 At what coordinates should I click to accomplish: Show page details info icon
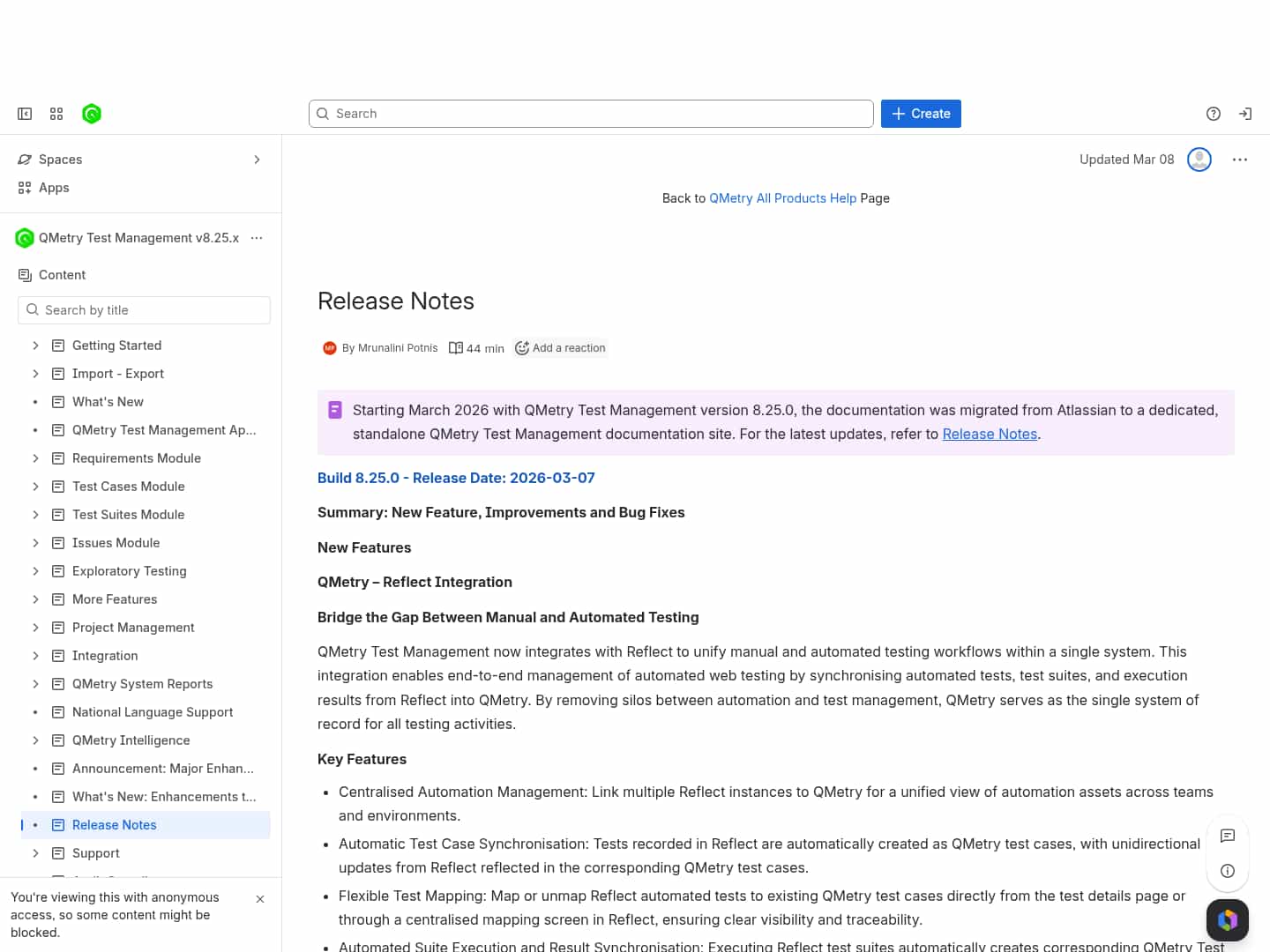coord(1227,871)
